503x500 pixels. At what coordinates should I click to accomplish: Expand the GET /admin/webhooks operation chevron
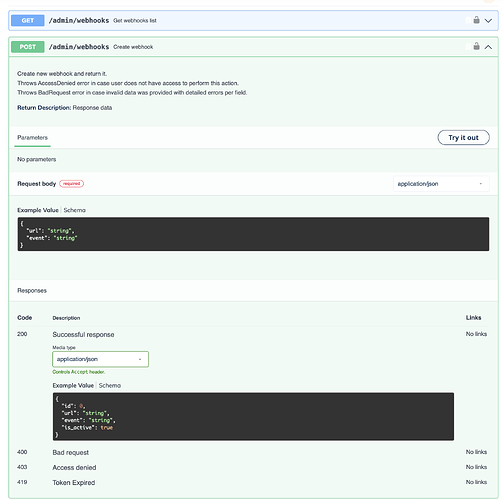point(488,21)
